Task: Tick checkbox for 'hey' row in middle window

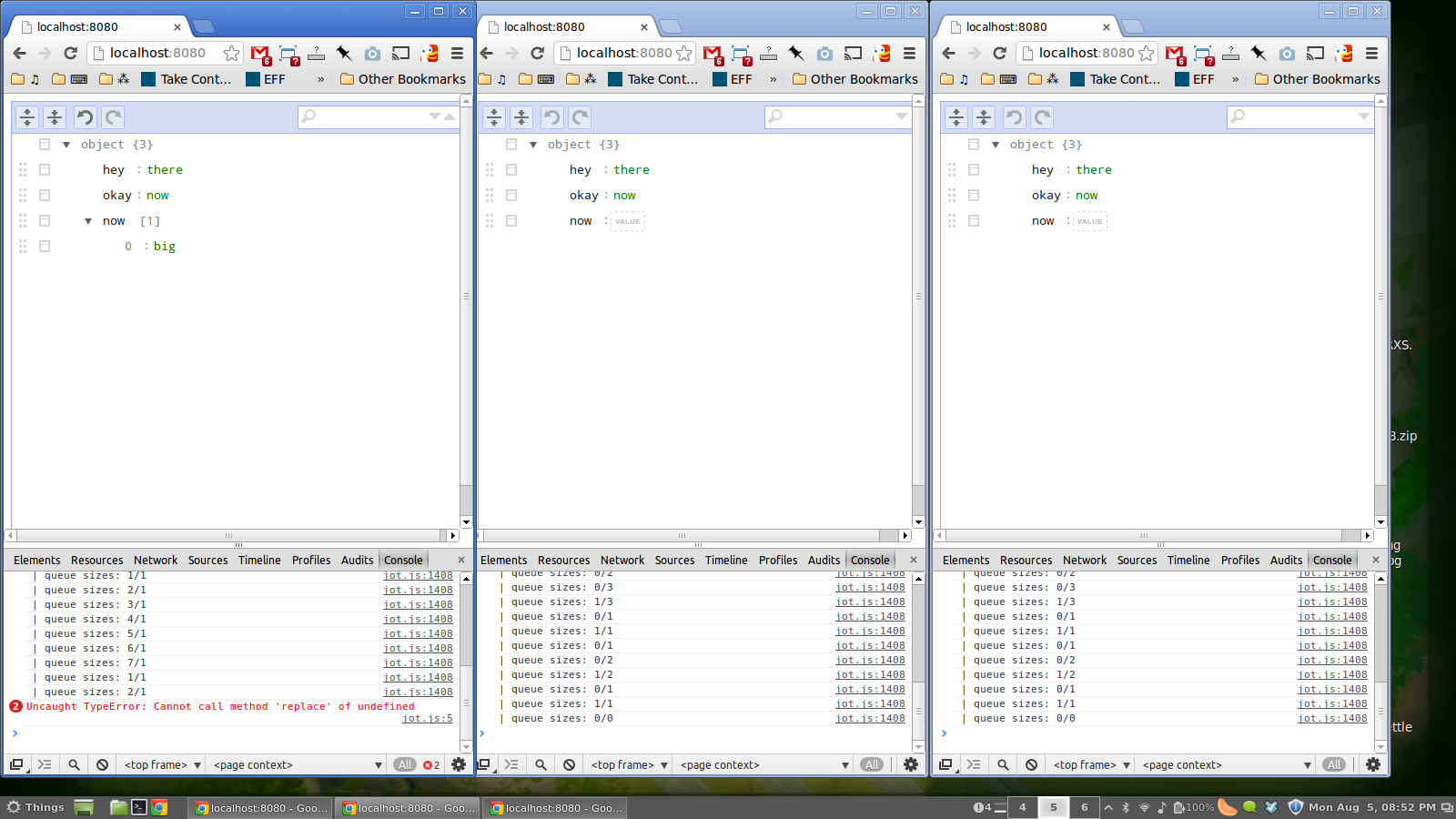Action: pyautogui.click(x=511, y=169)
